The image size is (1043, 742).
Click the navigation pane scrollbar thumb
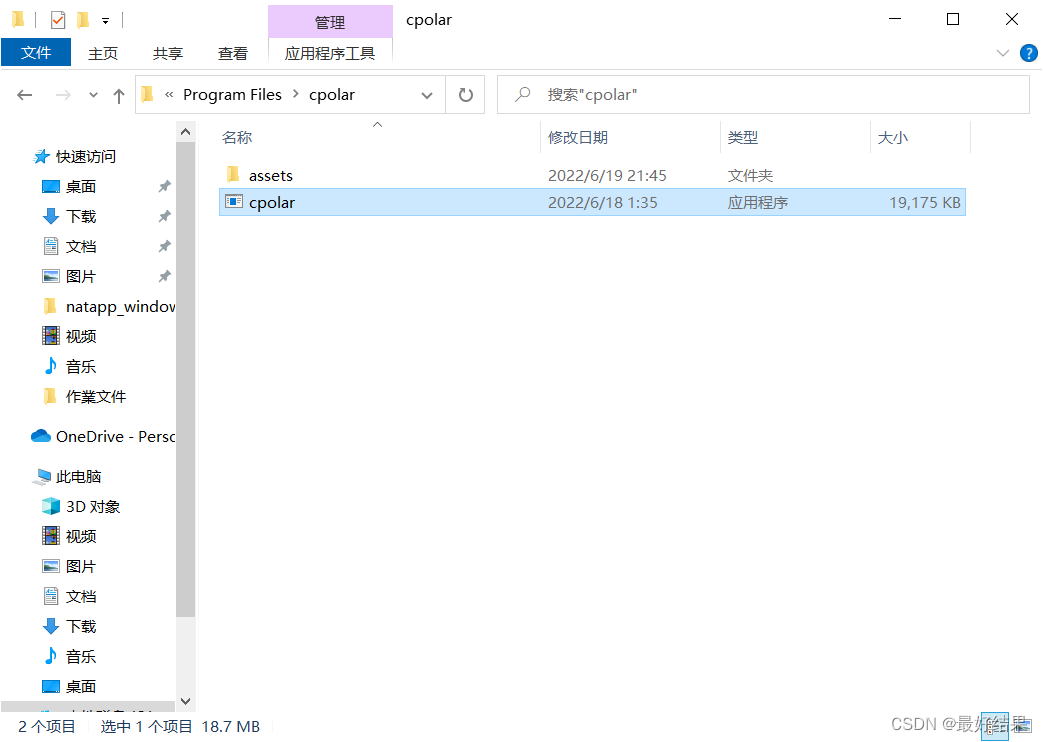coord(186,379)
